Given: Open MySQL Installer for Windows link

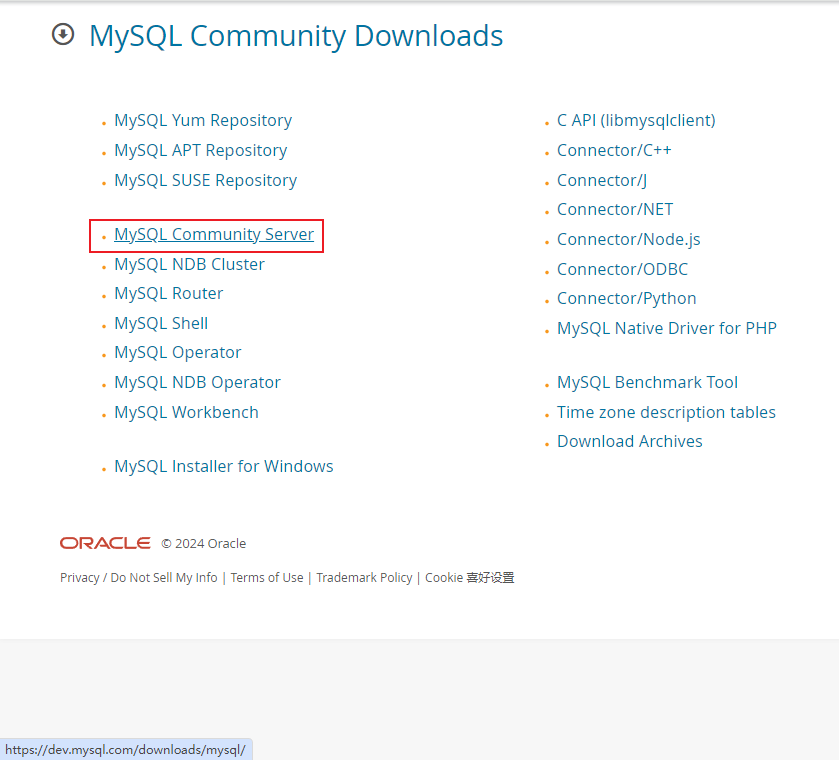Looking at the screenshot, I should coord(223,466).
